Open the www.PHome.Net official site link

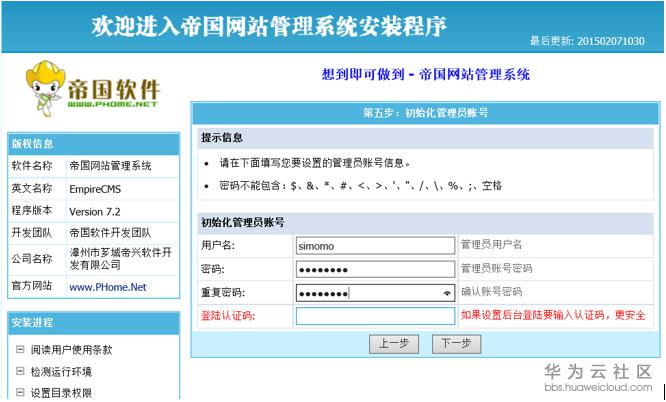[108, 287]
